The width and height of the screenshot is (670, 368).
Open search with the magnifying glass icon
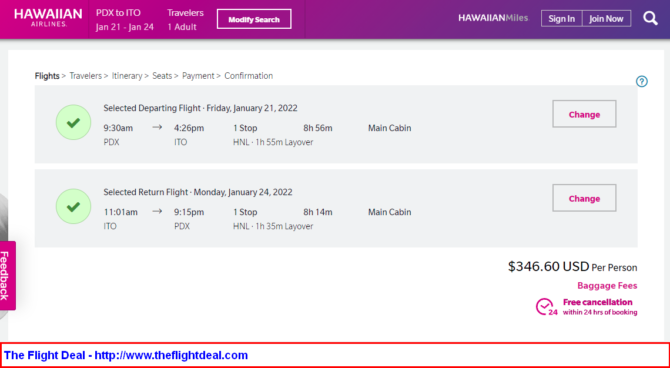[x=650, y=18]
